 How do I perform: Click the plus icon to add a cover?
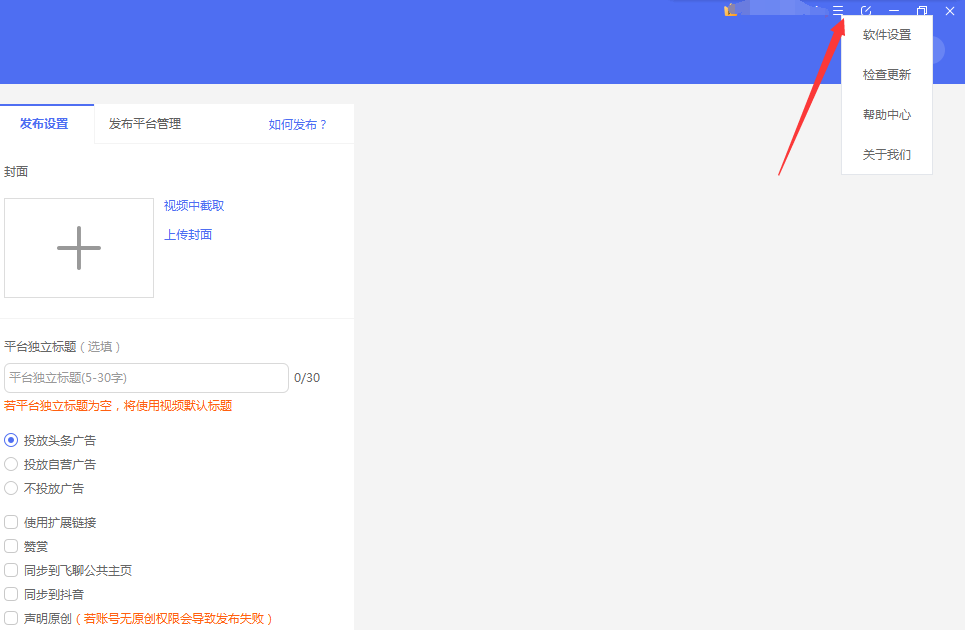79,248
